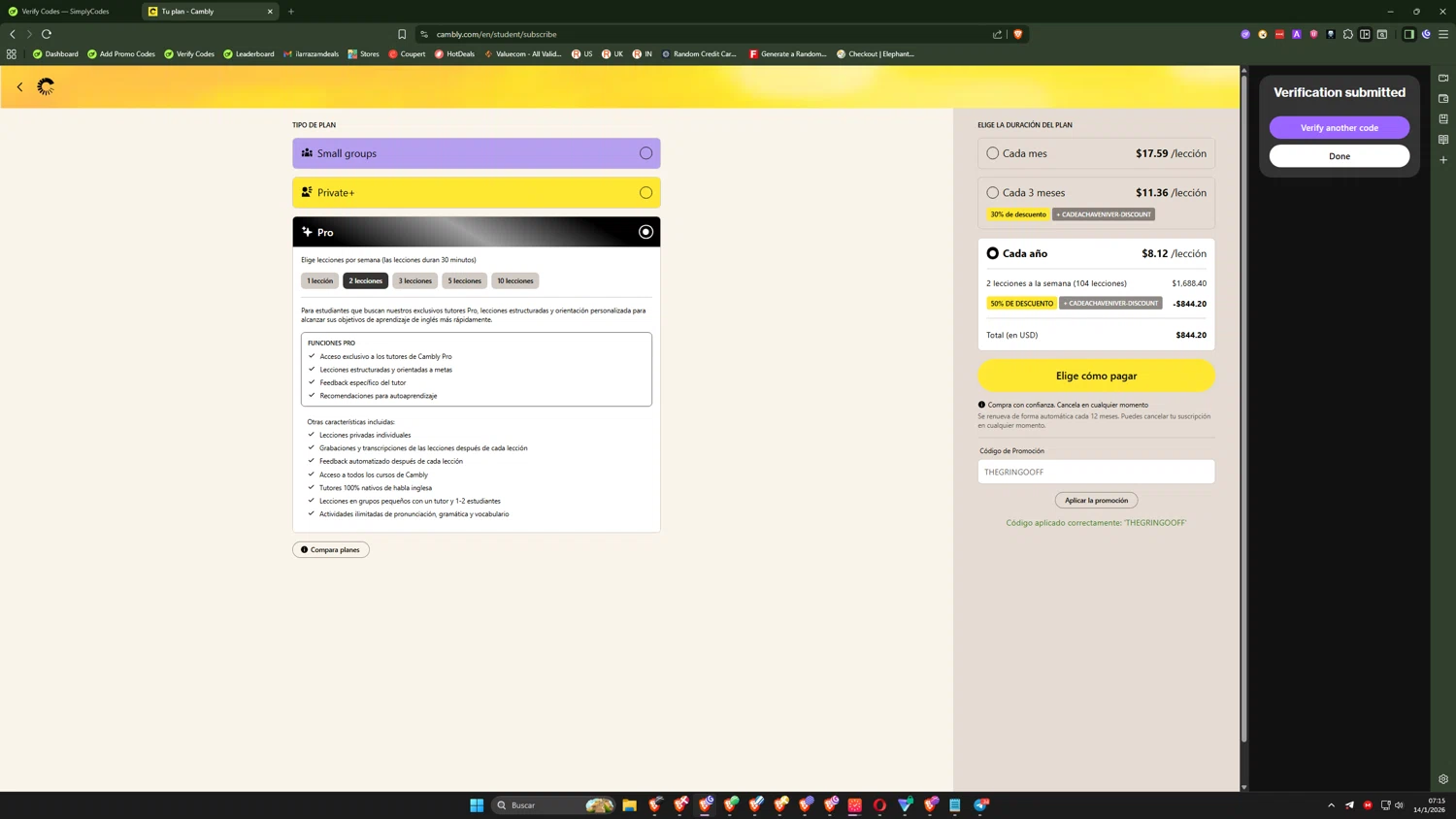
Task: Open the Leaderboard bookmark
Action: pos(248,54)
